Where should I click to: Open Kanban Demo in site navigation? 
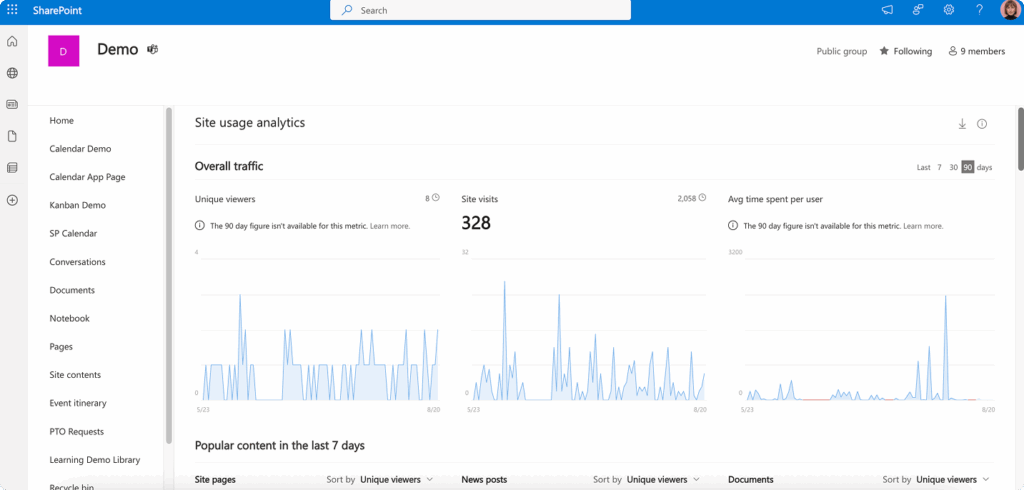(x=77, y=205)
